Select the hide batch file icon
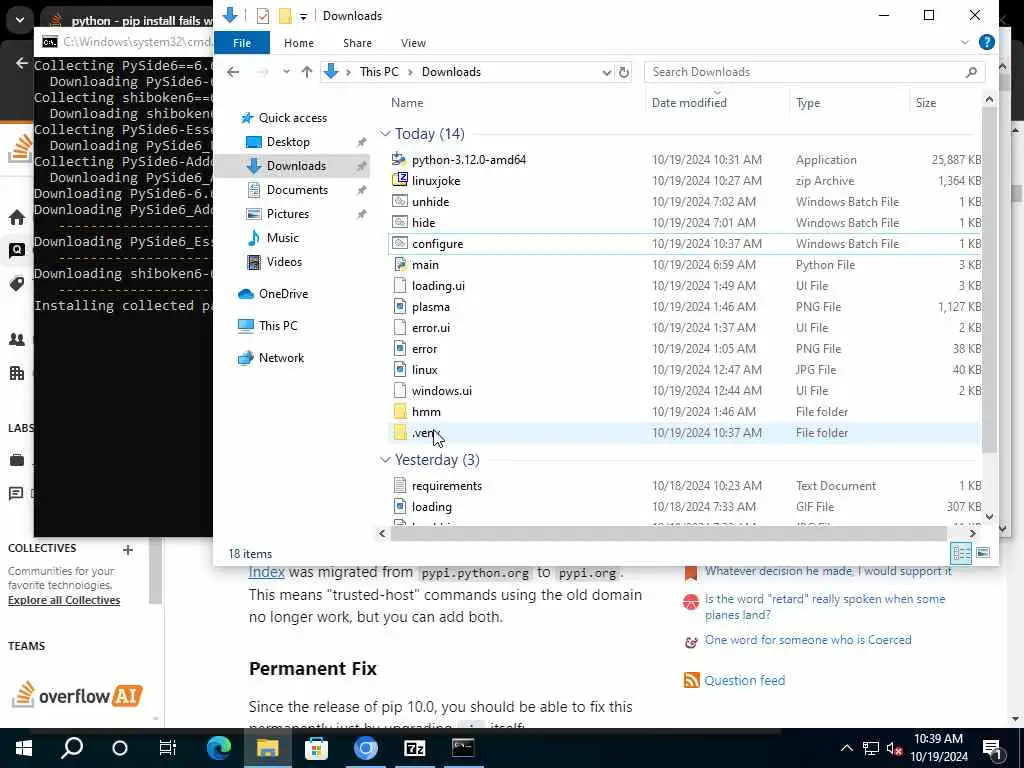1024x768 pixels. 399,222
